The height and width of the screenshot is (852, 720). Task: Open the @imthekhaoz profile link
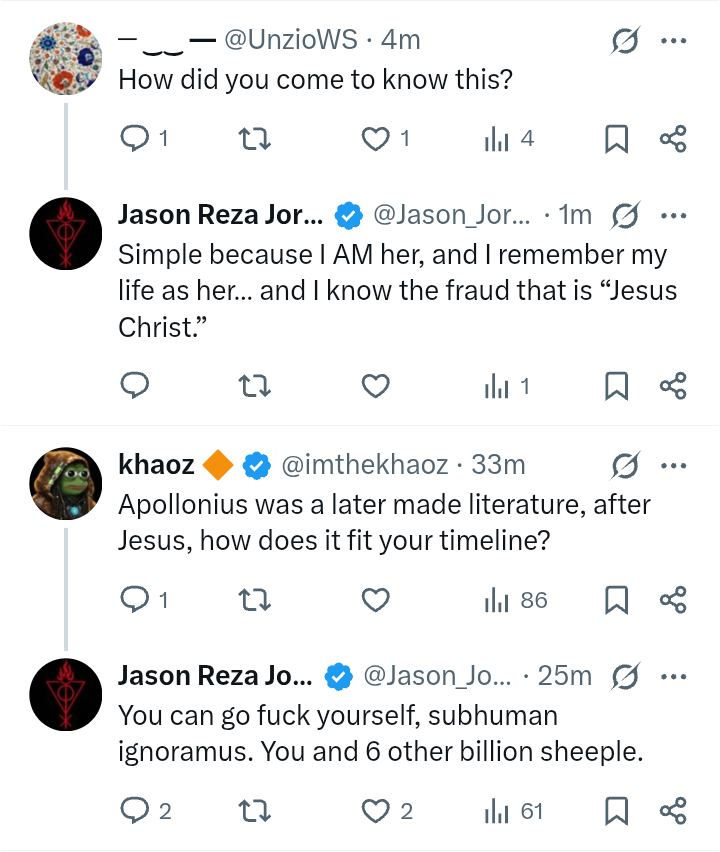coord(365,465)
